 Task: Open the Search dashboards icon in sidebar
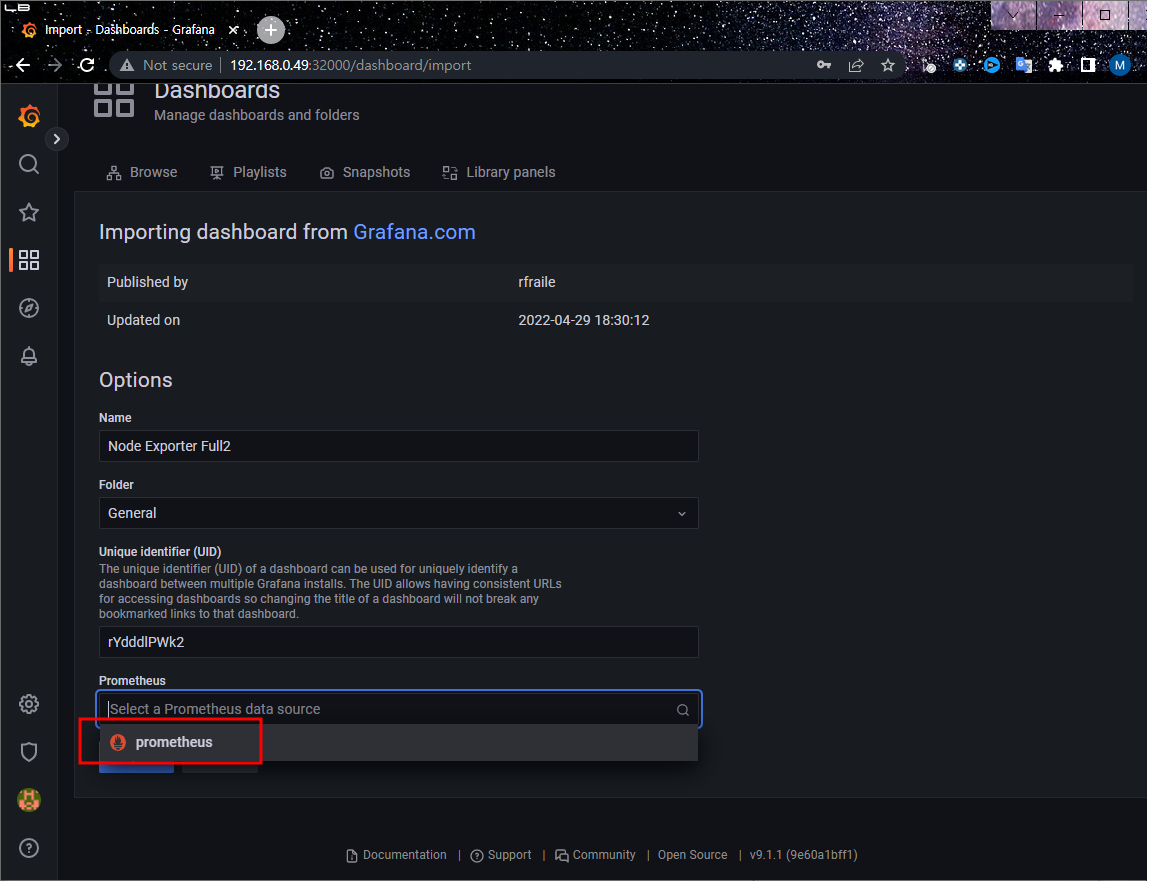pyautogui.click(x=29, y=164)
